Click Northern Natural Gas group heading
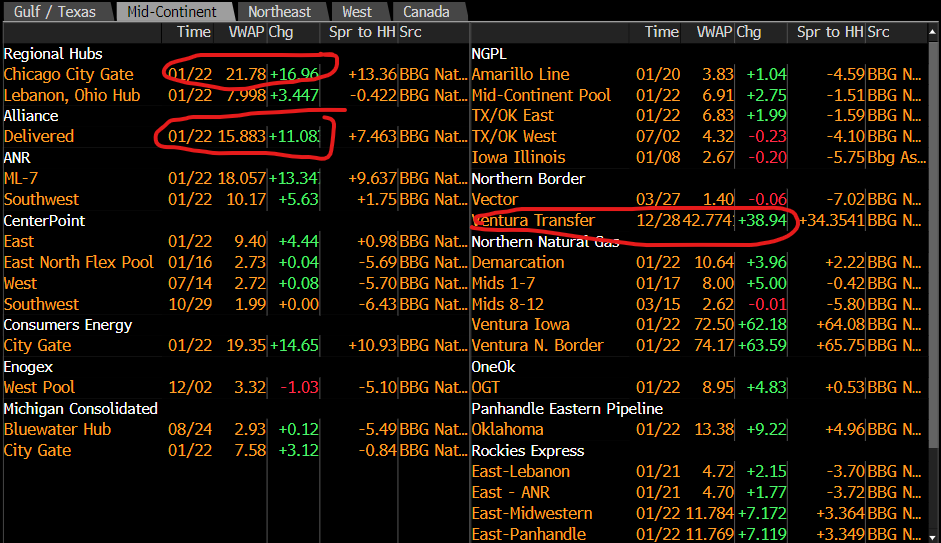 pos(545,242)
